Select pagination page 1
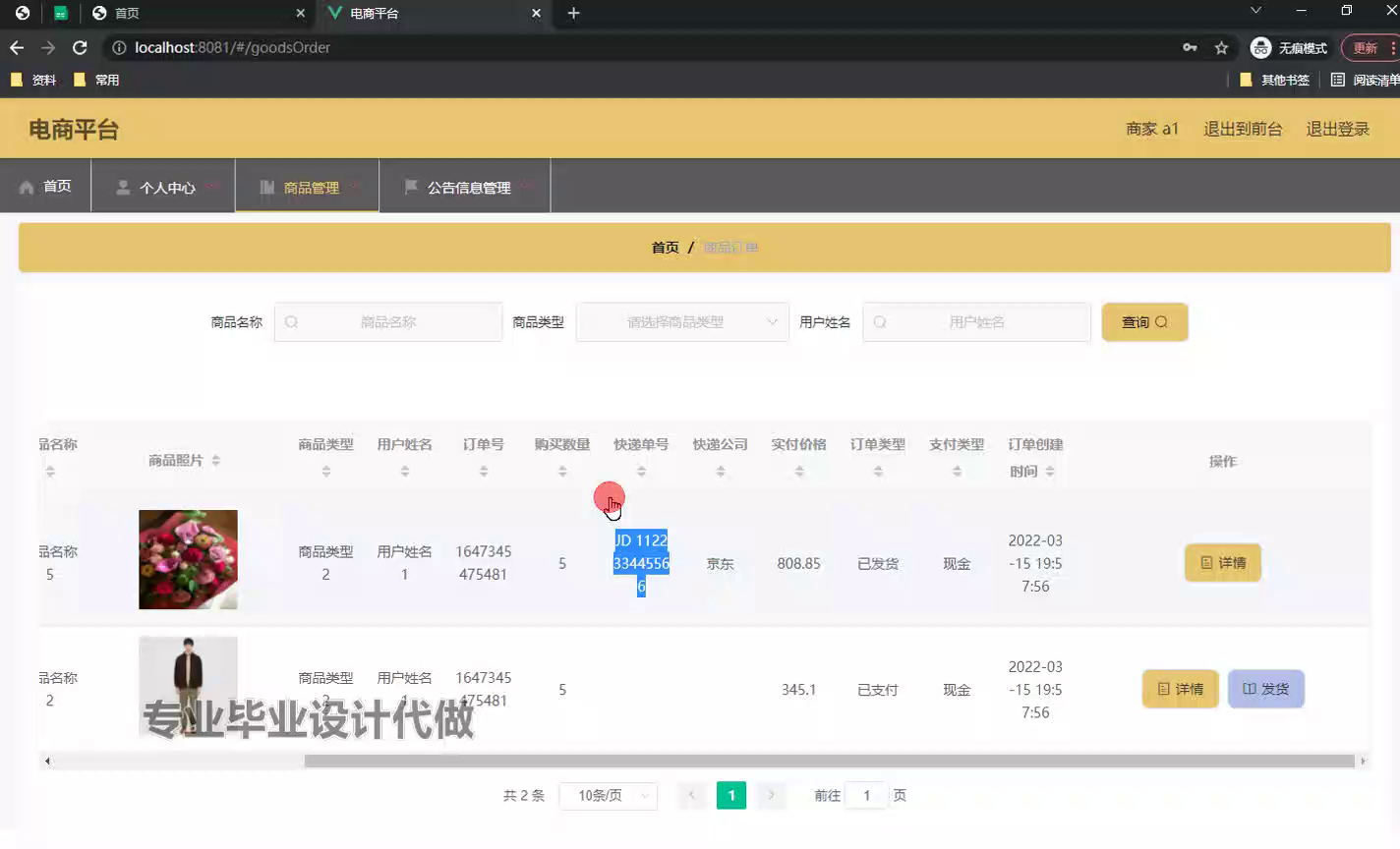1400x849 pixels. 731,796
